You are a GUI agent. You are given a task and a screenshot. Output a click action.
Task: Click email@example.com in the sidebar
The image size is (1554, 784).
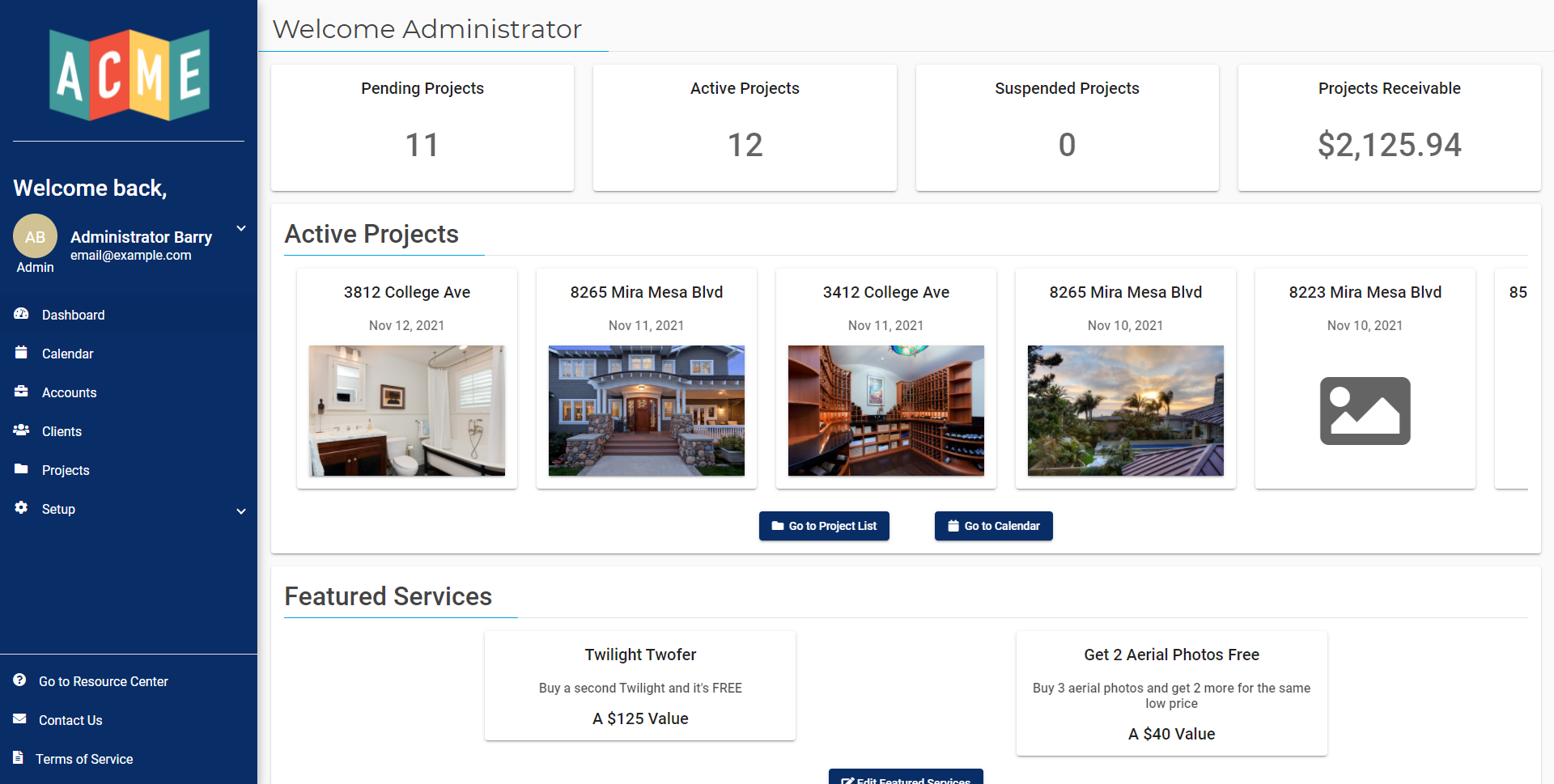click(131, 256)
